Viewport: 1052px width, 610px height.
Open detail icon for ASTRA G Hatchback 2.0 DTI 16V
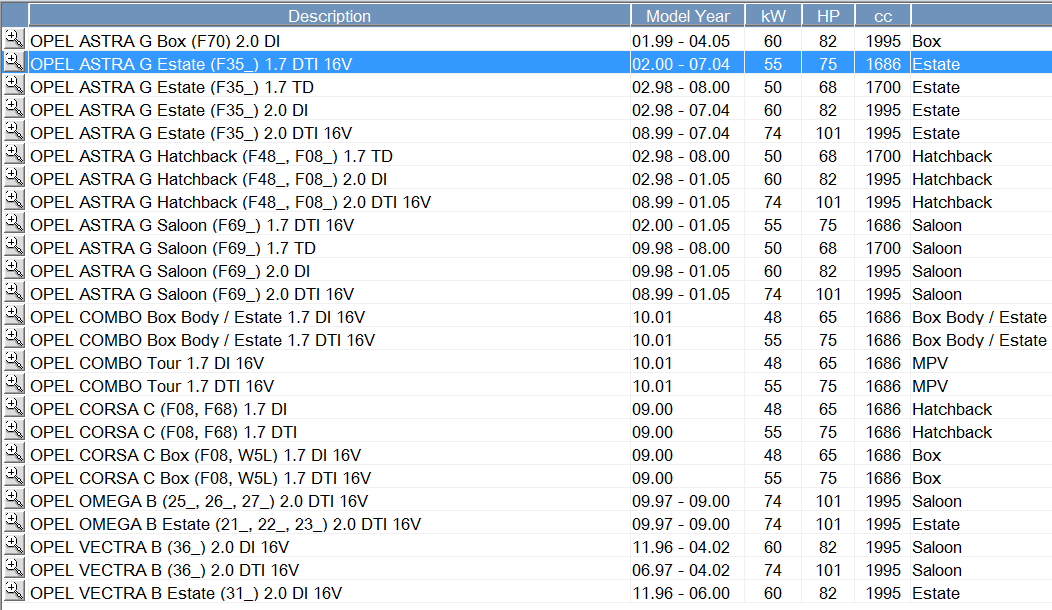click(x=14, y=200)
